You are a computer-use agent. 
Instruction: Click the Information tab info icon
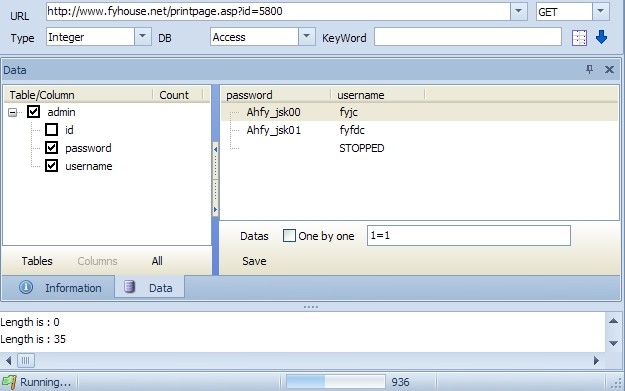[x=26, y=287]
